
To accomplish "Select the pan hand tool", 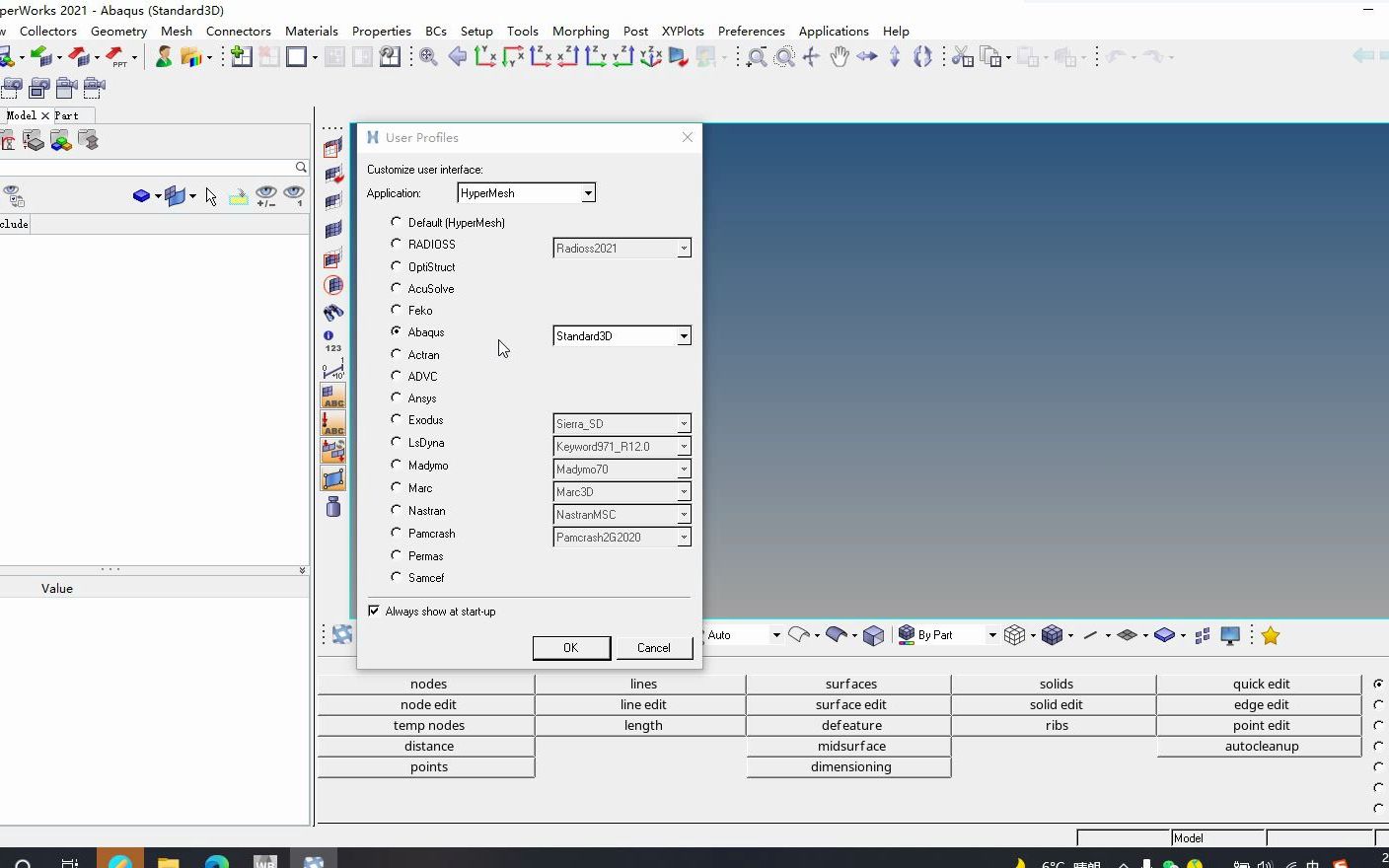I will (x=840, y=57).
